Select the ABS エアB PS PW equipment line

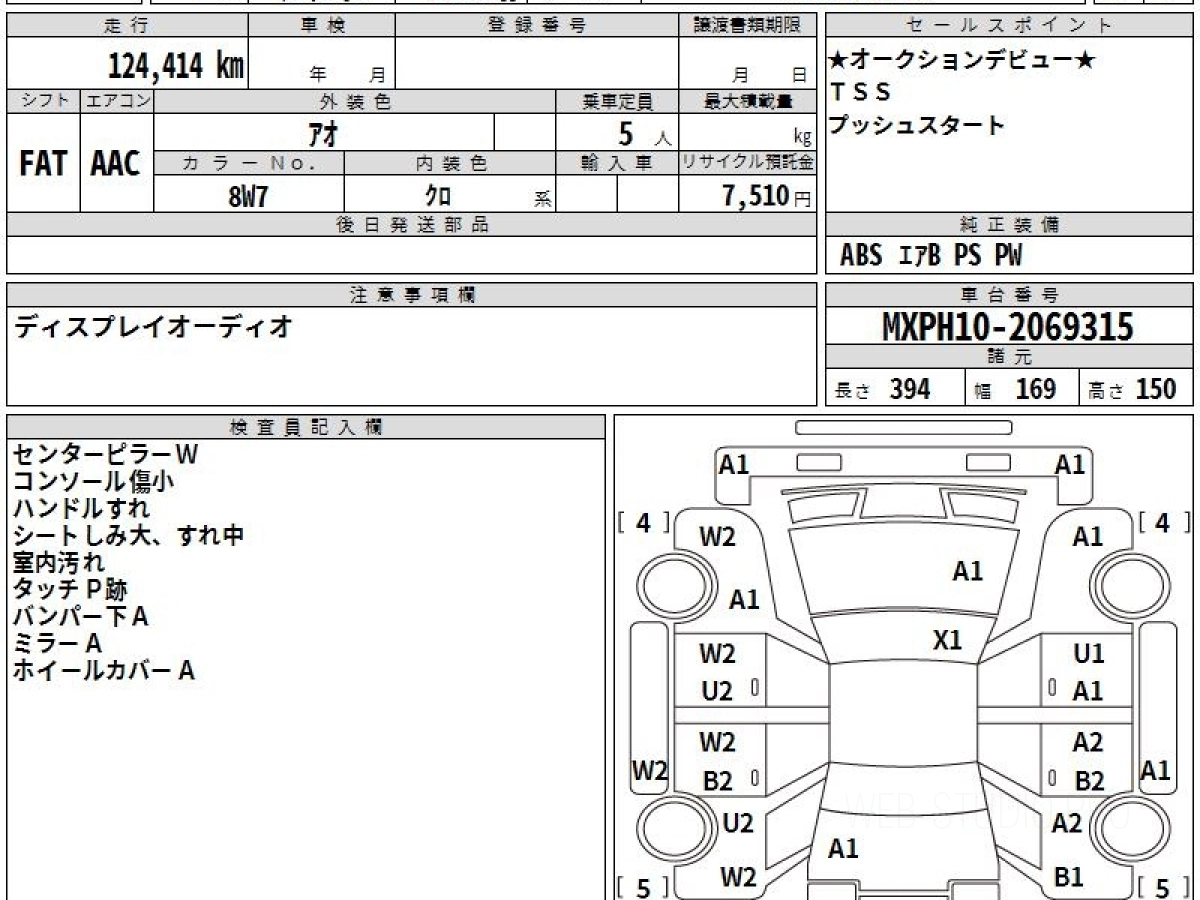point(931,256)
